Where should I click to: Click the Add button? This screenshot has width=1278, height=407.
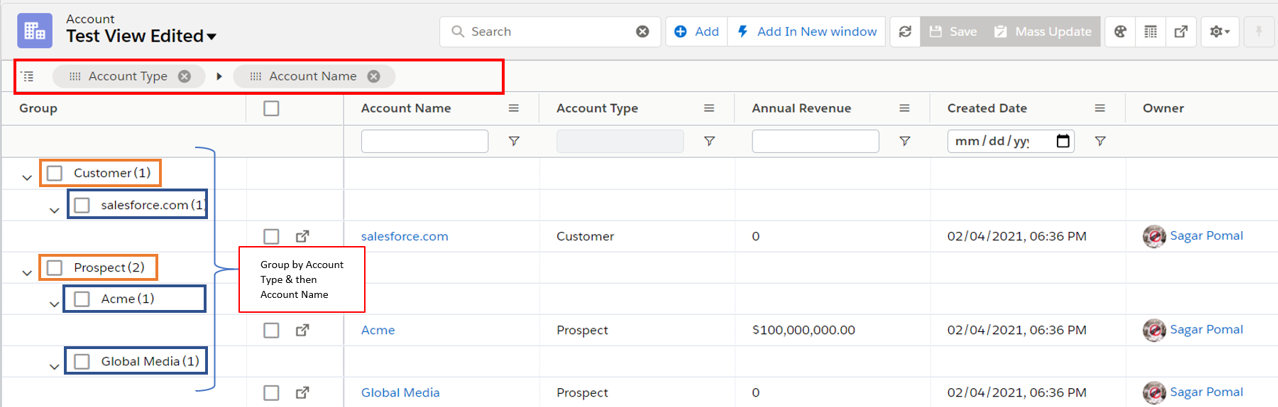[x=697, y=32]
